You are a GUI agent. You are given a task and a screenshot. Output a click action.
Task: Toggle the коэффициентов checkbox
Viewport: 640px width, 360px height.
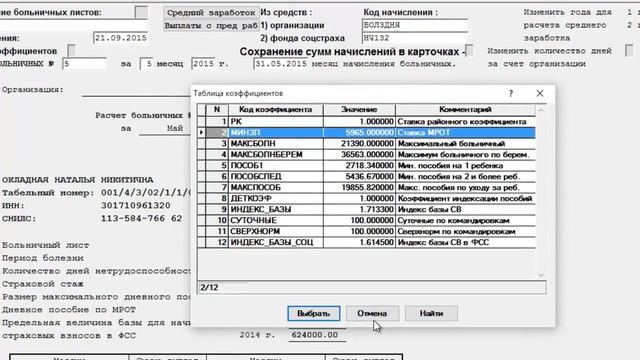click(x=71, y=51)
